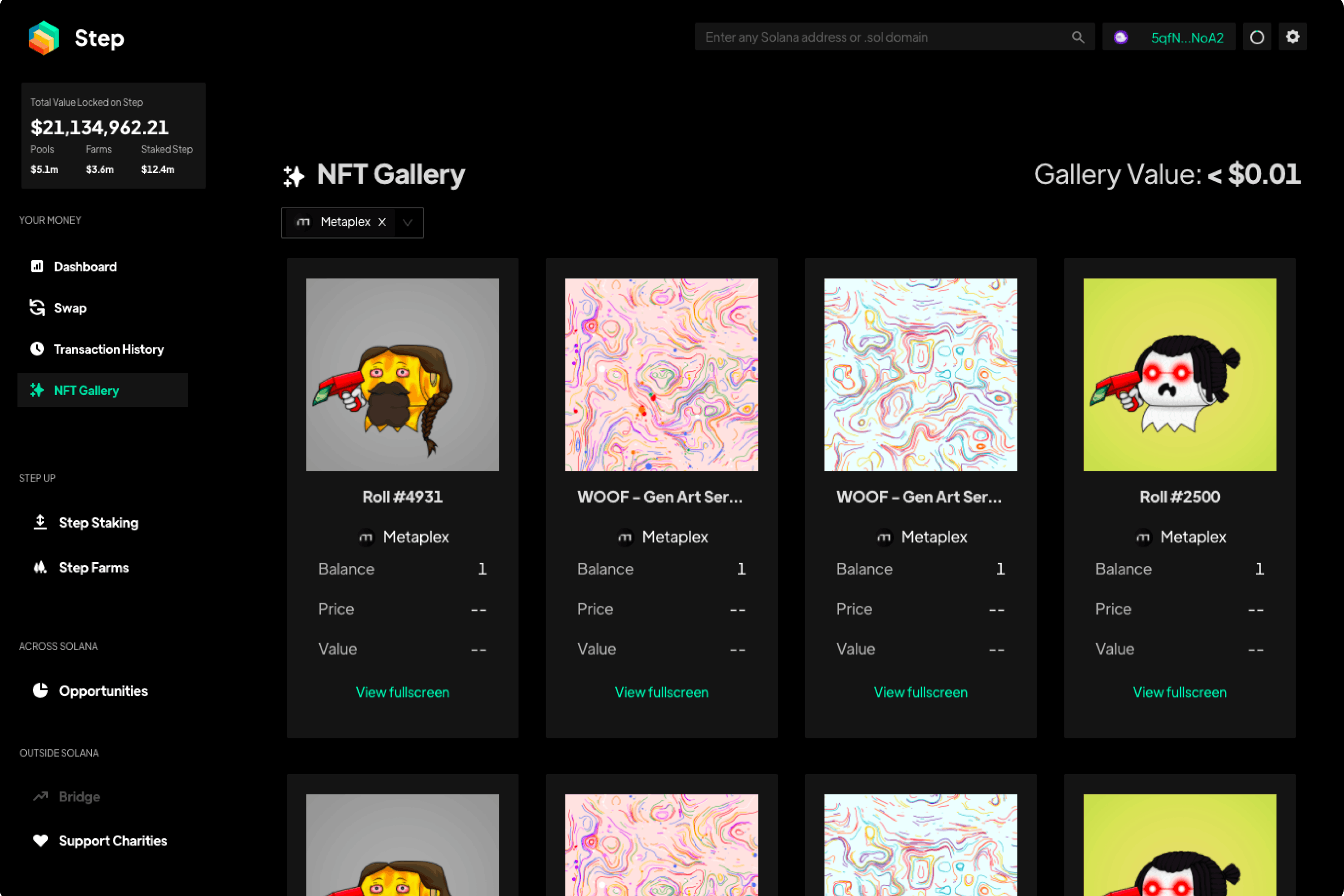Open Step Staking
This screenshot has width=1344, height=896.
98,522
